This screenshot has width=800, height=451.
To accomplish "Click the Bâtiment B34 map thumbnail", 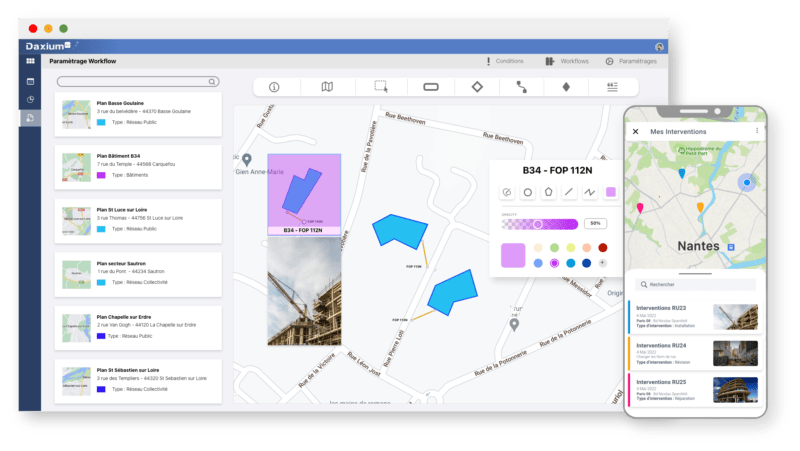I will pos(76,167).
